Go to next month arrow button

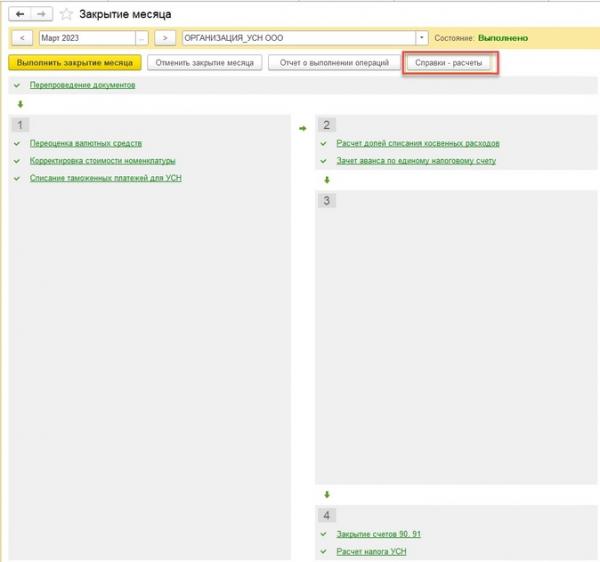pos(165,38)
